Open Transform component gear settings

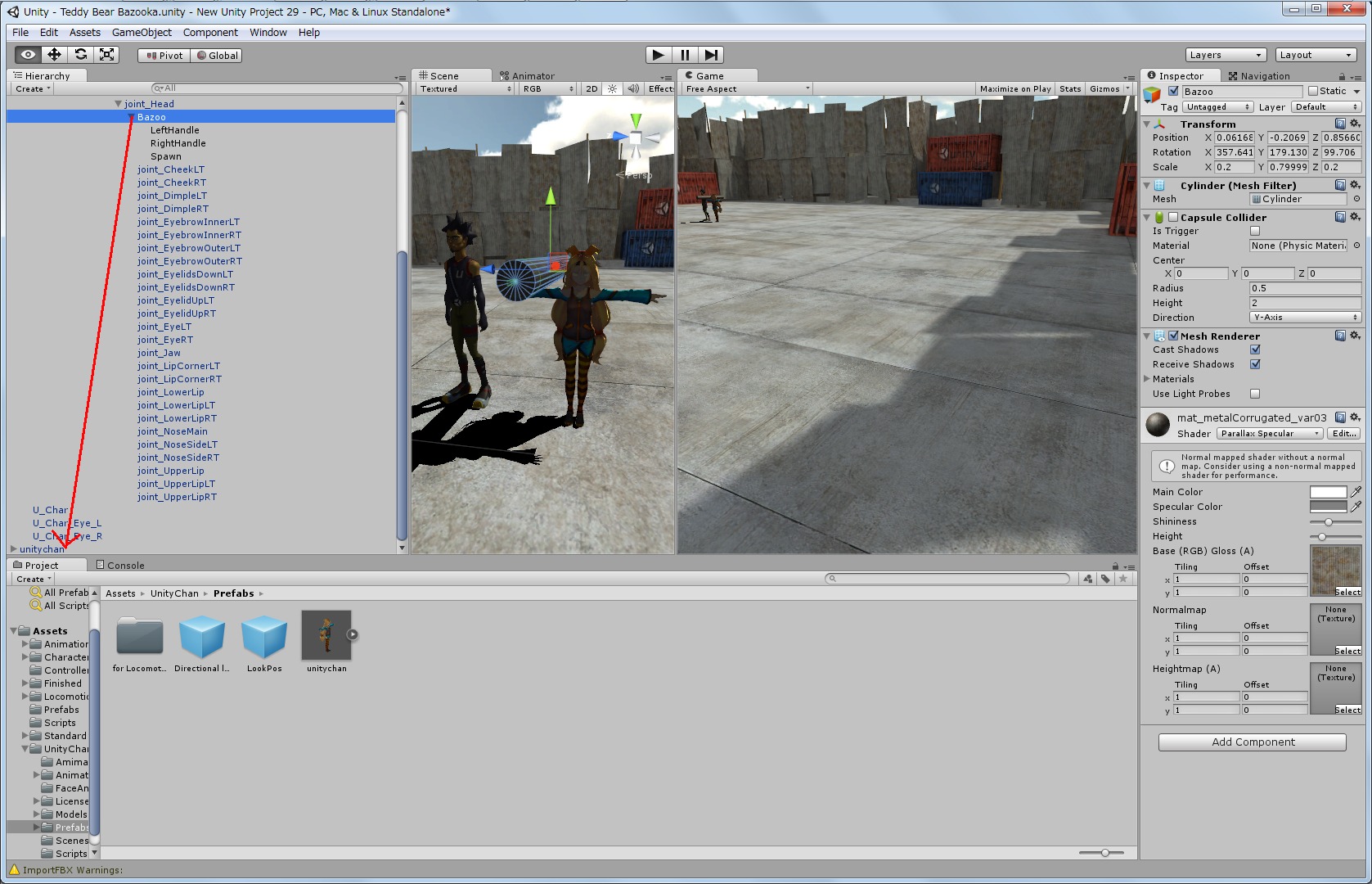[1355, 124]
